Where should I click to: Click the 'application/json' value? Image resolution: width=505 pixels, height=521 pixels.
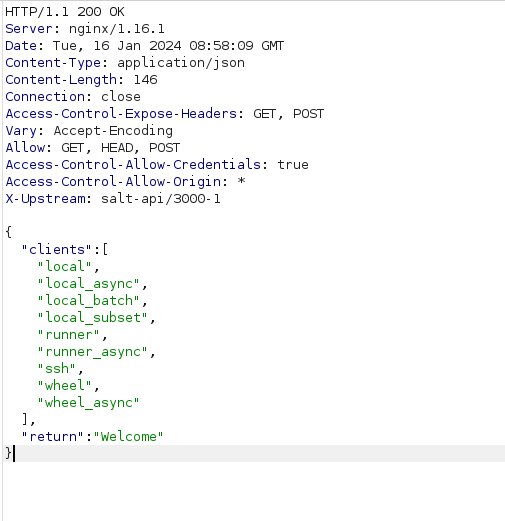pyautogui.click(x=181, y=63)
